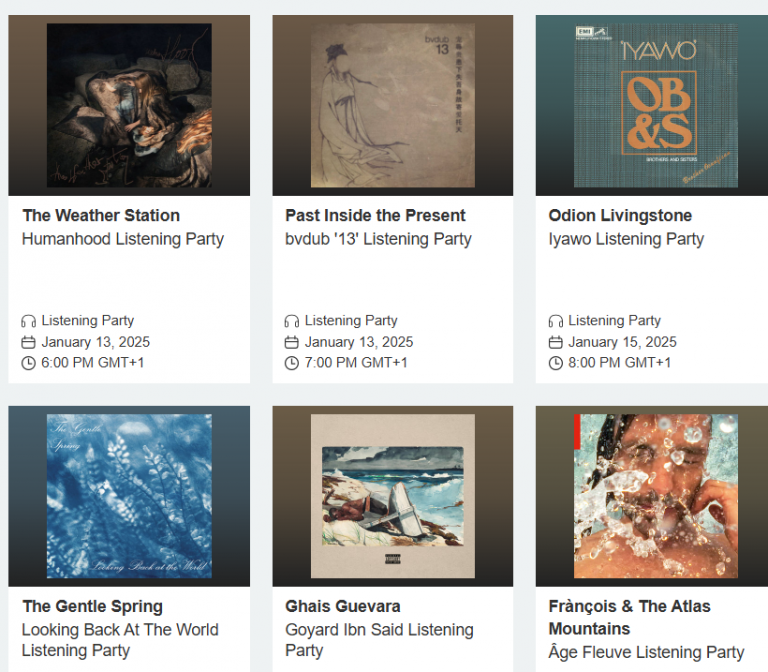
Task: Open The Weather Station Humanhood album cover
Action: point(129,105)
